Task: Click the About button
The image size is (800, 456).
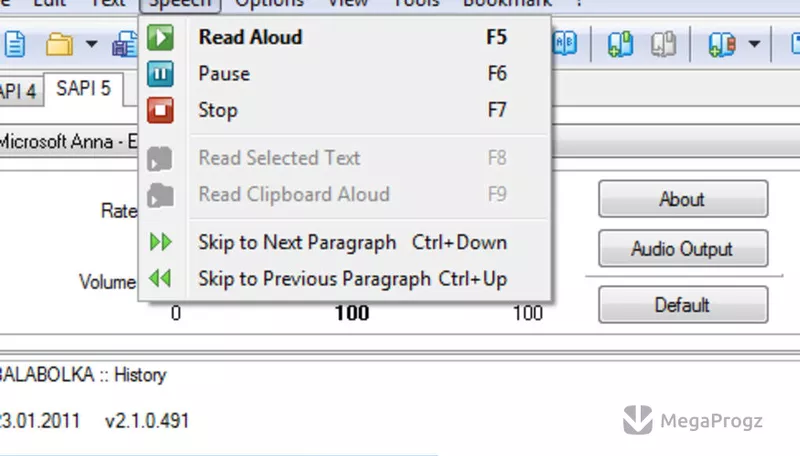Action: [x=683, y=199]
